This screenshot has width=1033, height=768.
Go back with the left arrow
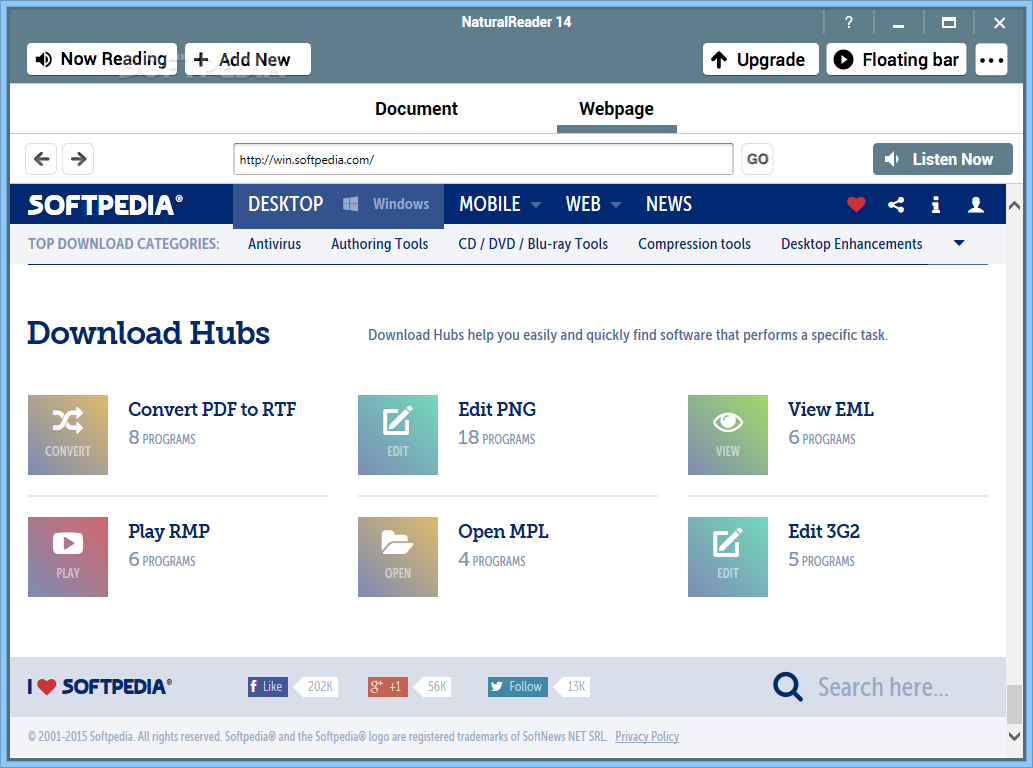pyautogui.click(x=42, y=159)
